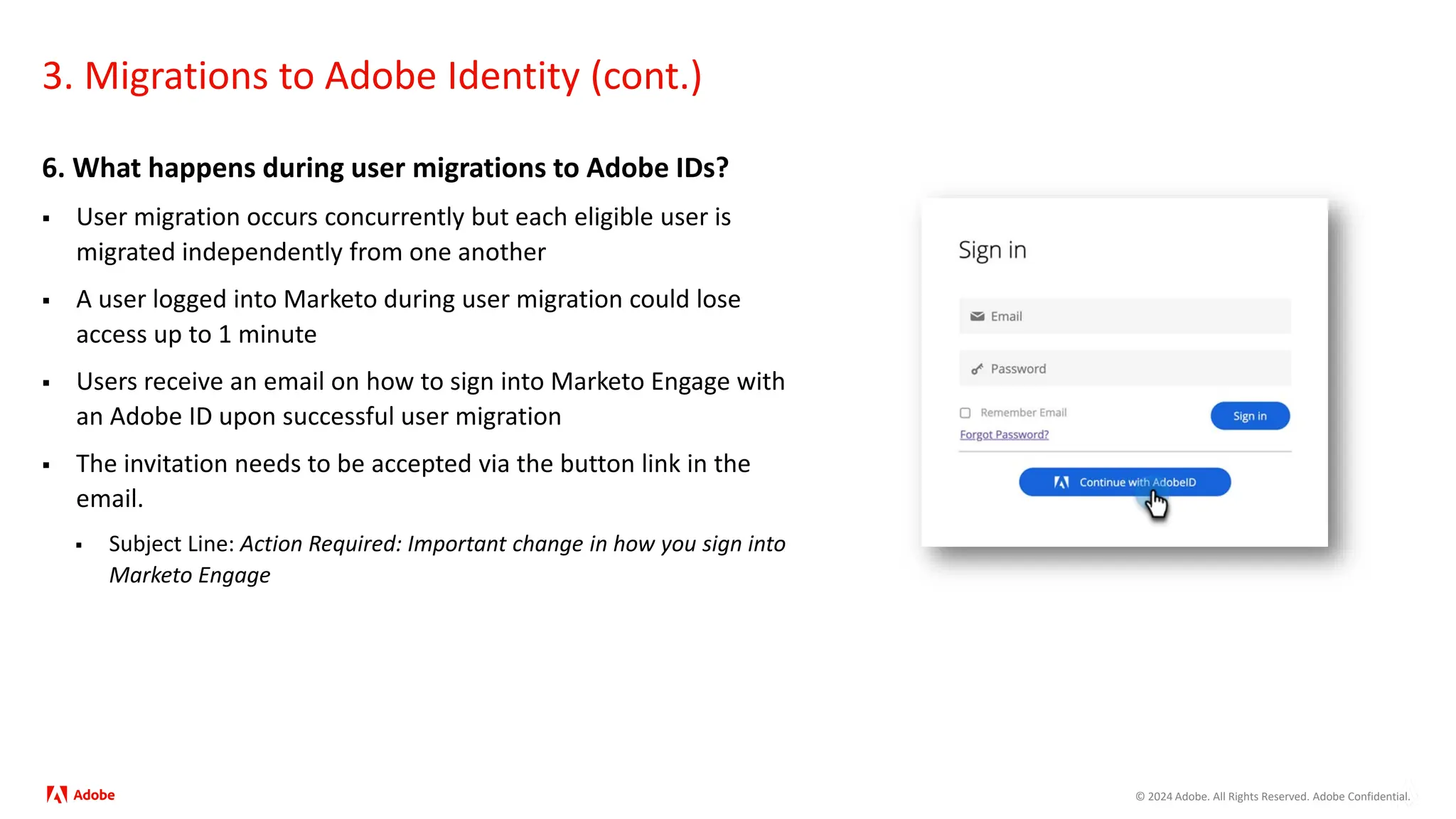Click the blue Sign in button
The height and width of the screenshot is (819, 1456).
tap(1250, 416)
